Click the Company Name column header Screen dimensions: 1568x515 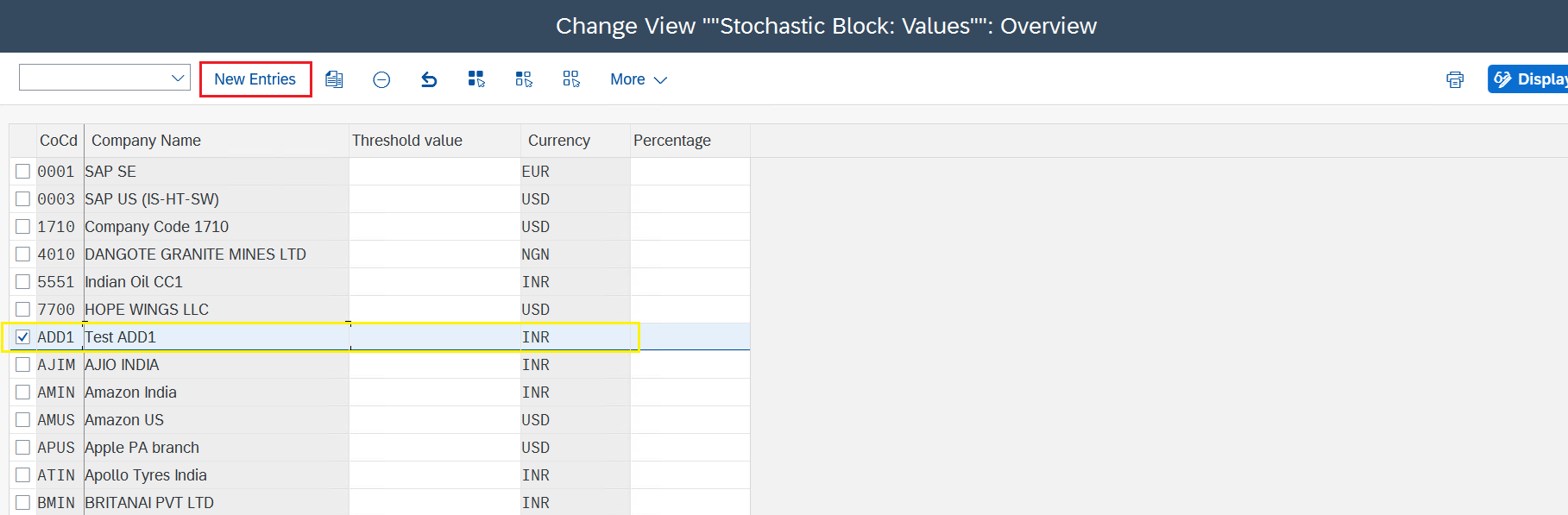pos(146,141)
